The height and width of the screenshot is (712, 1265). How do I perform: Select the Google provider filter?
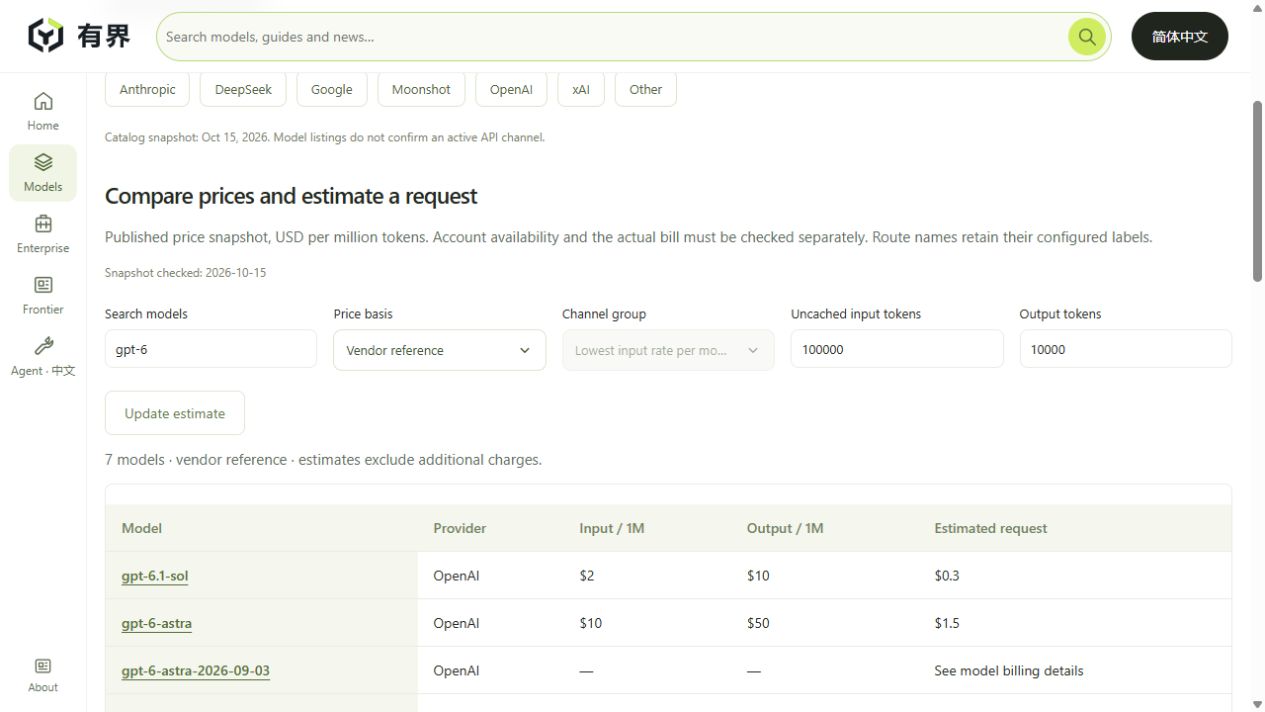(x=332, y=89)
